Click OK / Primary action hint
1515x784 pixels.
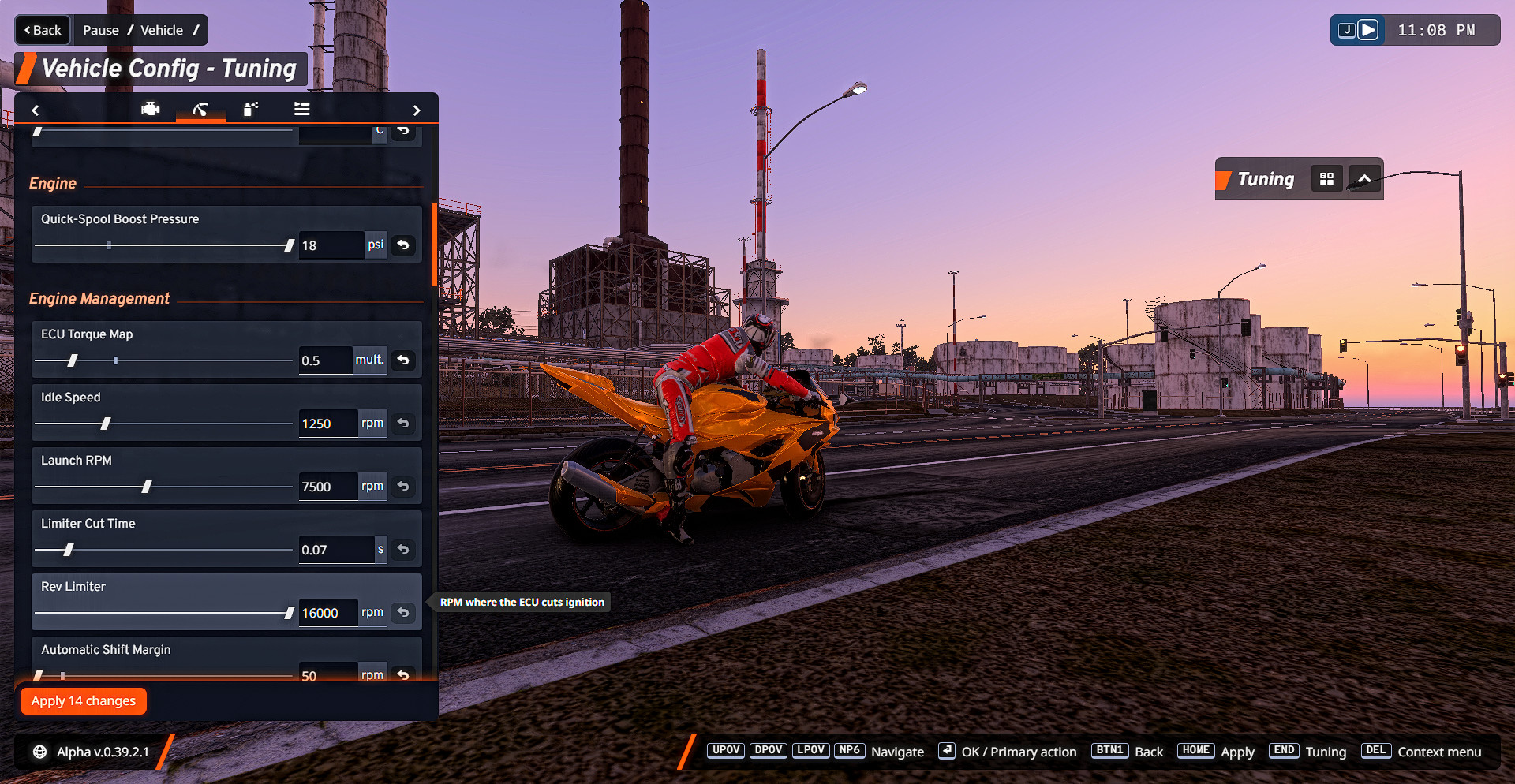(1019, 752)
